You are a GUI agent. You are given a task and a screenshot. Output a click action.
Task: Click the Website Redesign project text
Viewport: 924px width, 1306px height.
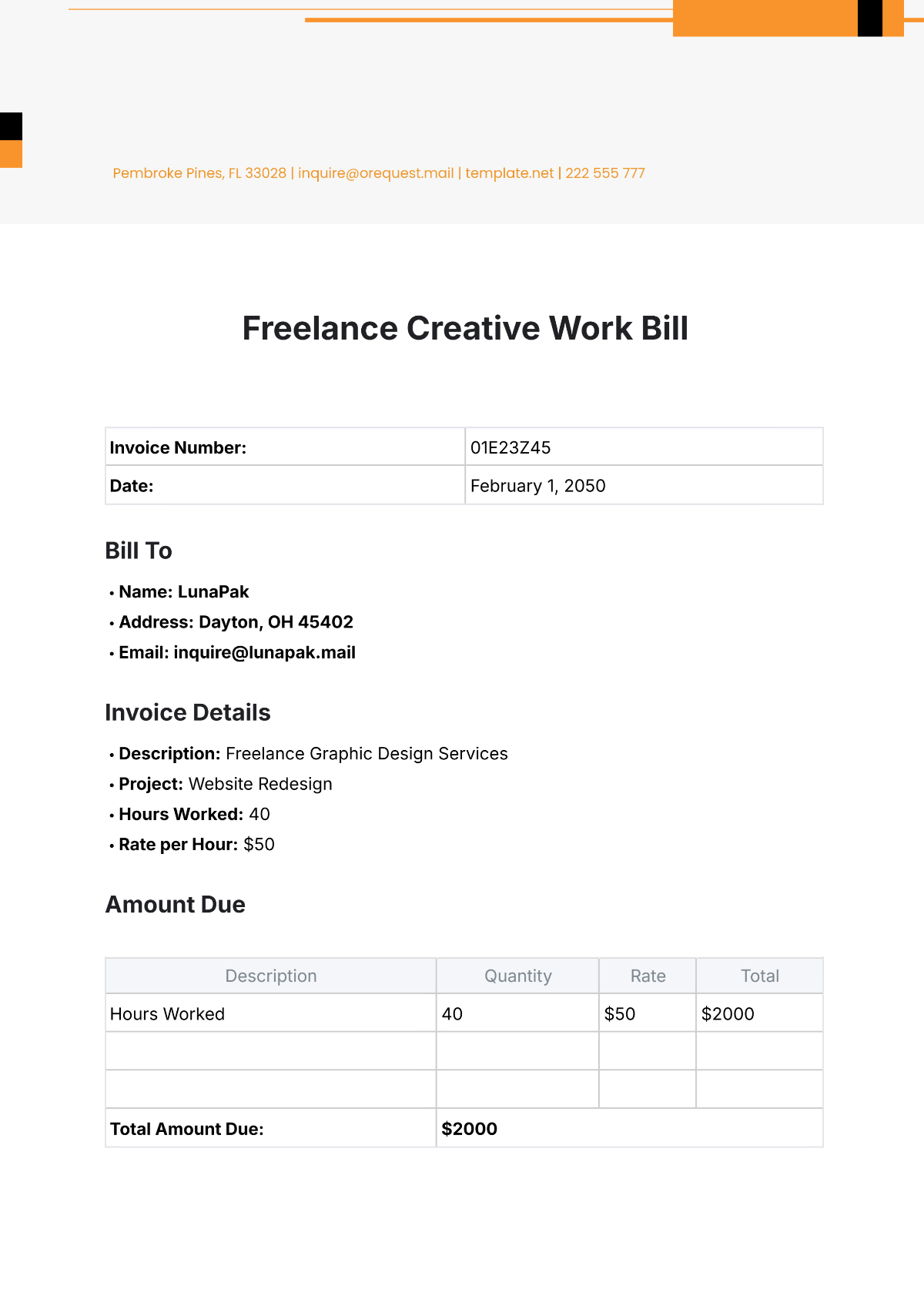pyautogui.click(x=260, y=784)
